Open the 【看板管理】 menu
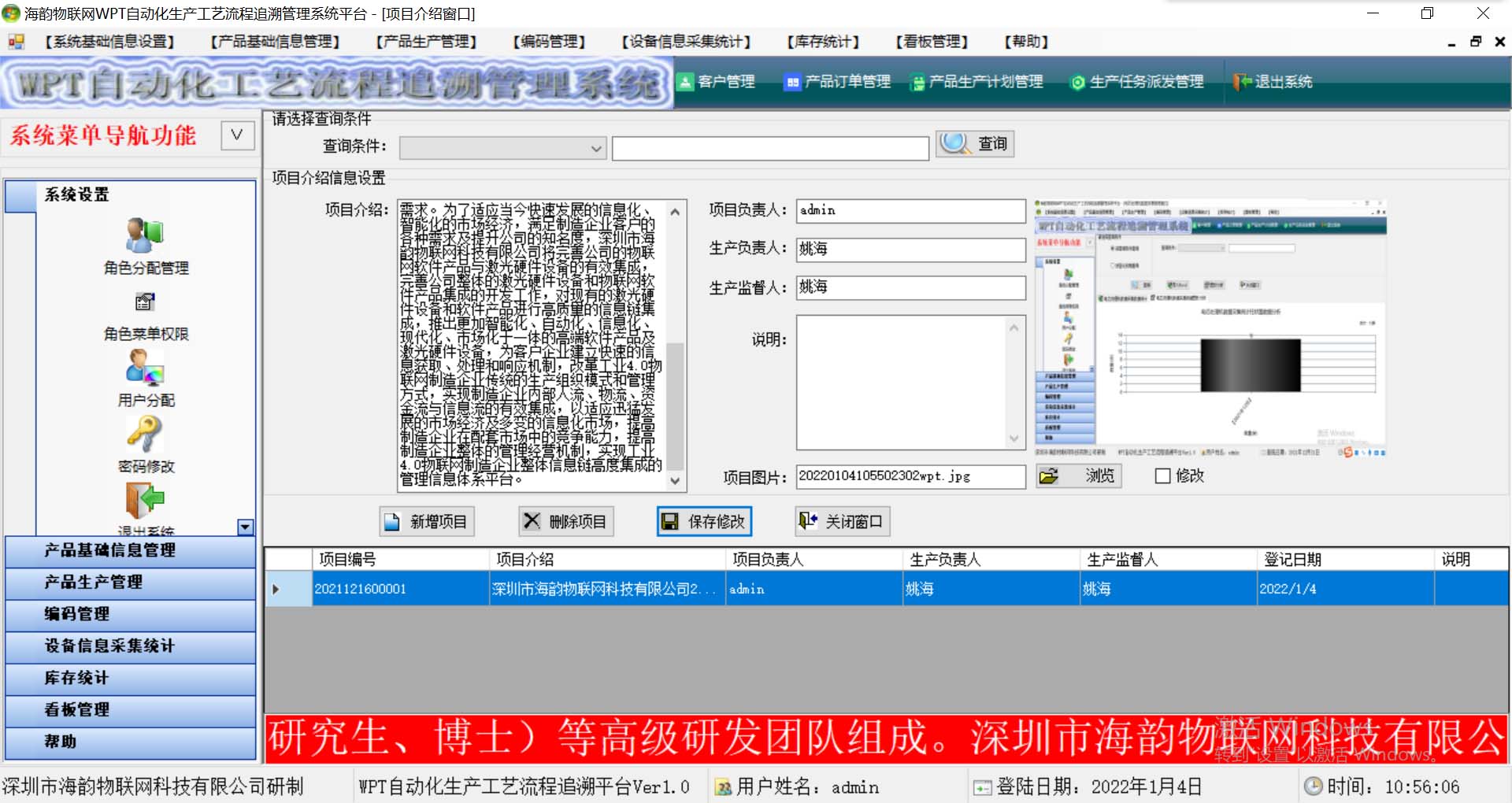This screenshot has width=1512, height=803. point(932,42)
